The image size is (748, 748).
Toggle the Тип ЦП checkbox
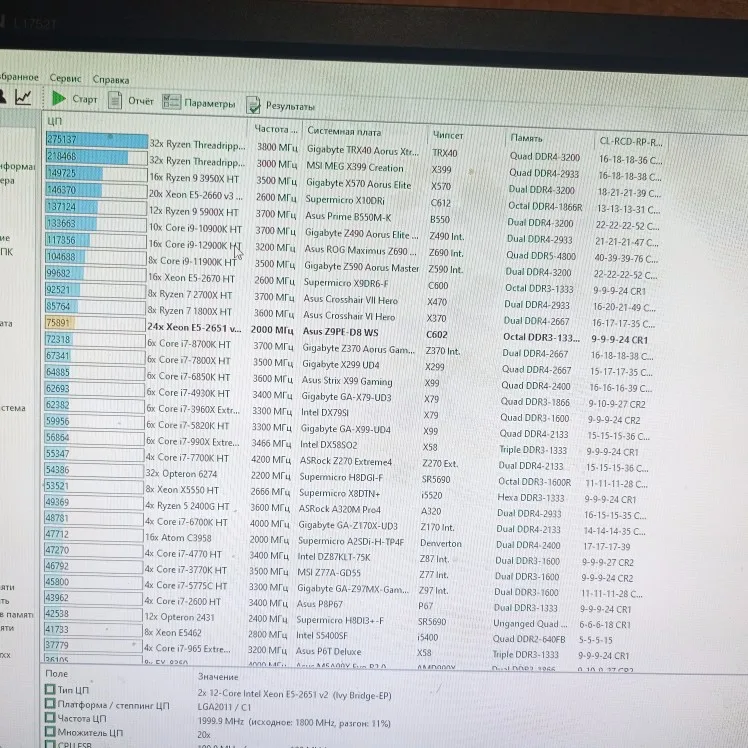50,689
